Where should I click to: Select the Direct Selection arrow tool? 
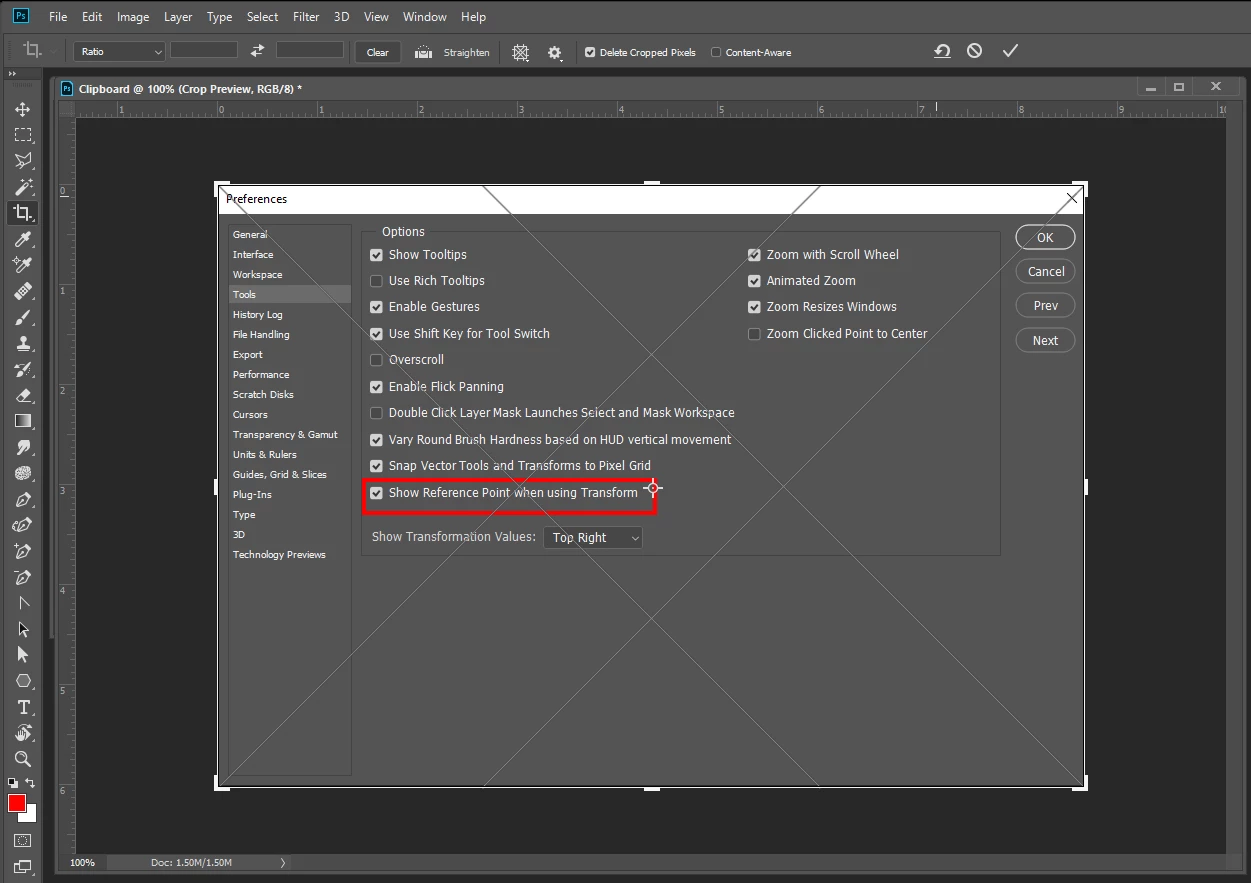(x=22, y=655)
